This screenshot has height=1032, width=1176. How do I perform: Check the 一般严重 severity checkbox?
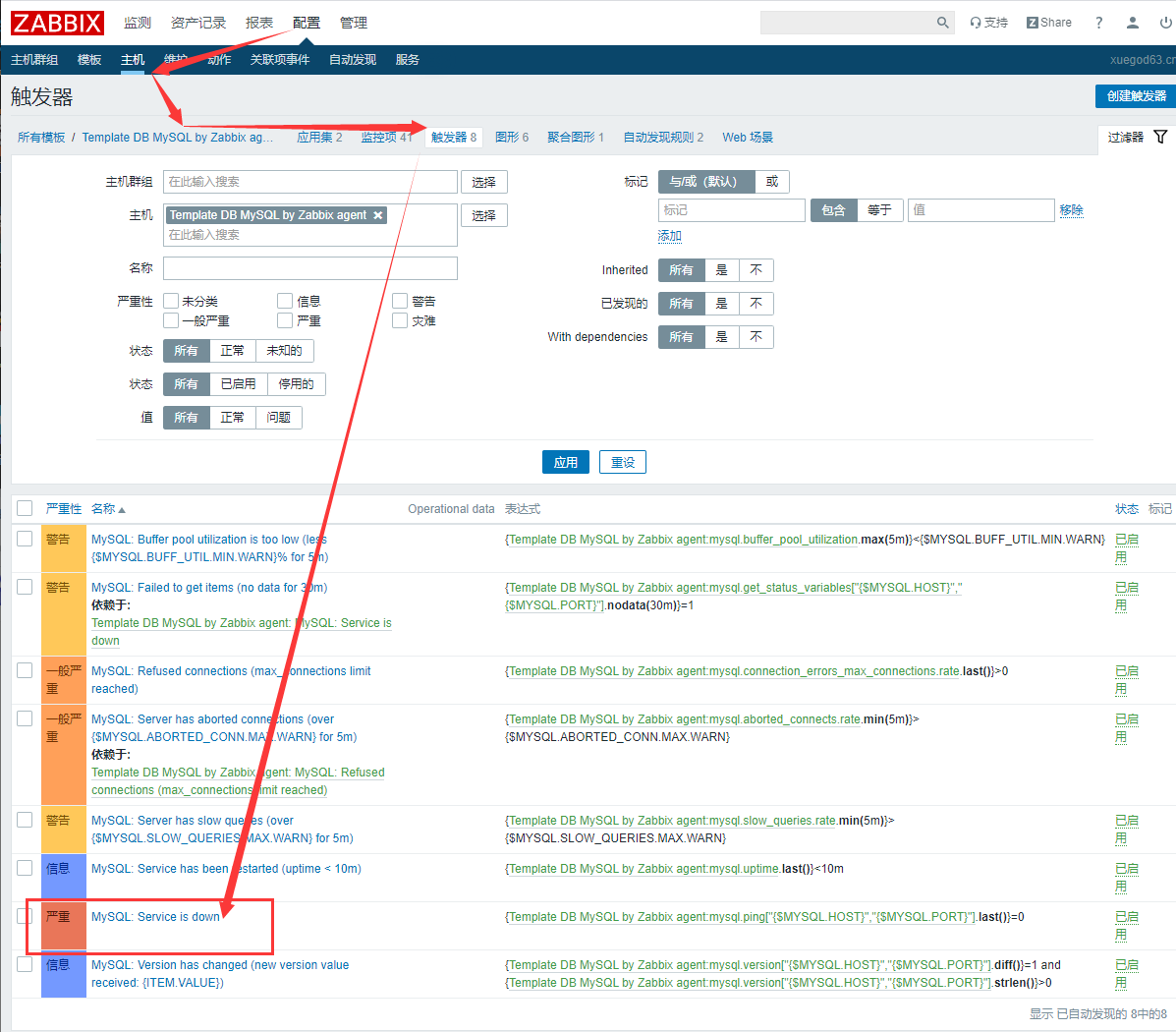[x=171, y=320]
